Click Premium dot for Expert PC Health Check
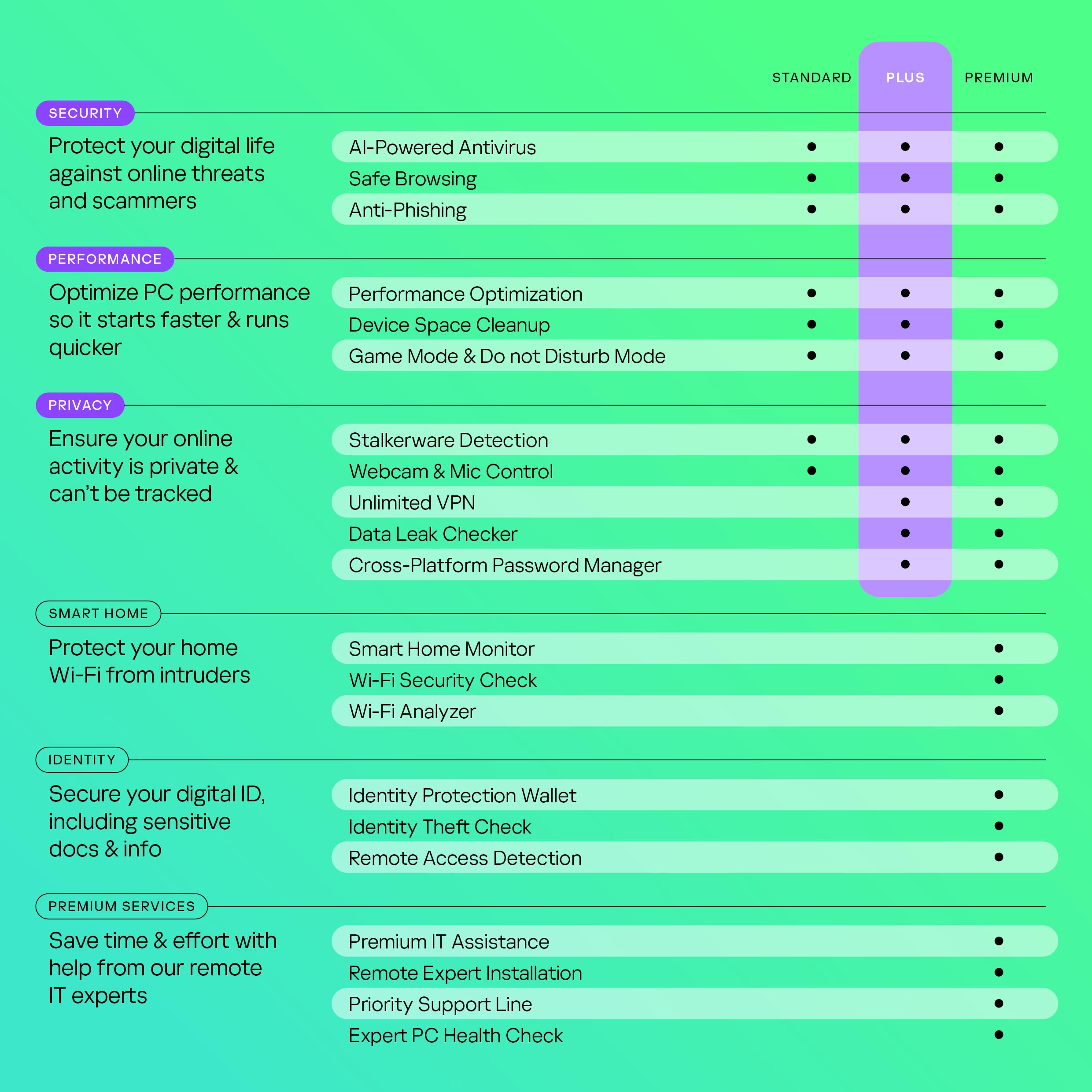Screen dimensions: 1092x1092 [x=999, y=1034]
